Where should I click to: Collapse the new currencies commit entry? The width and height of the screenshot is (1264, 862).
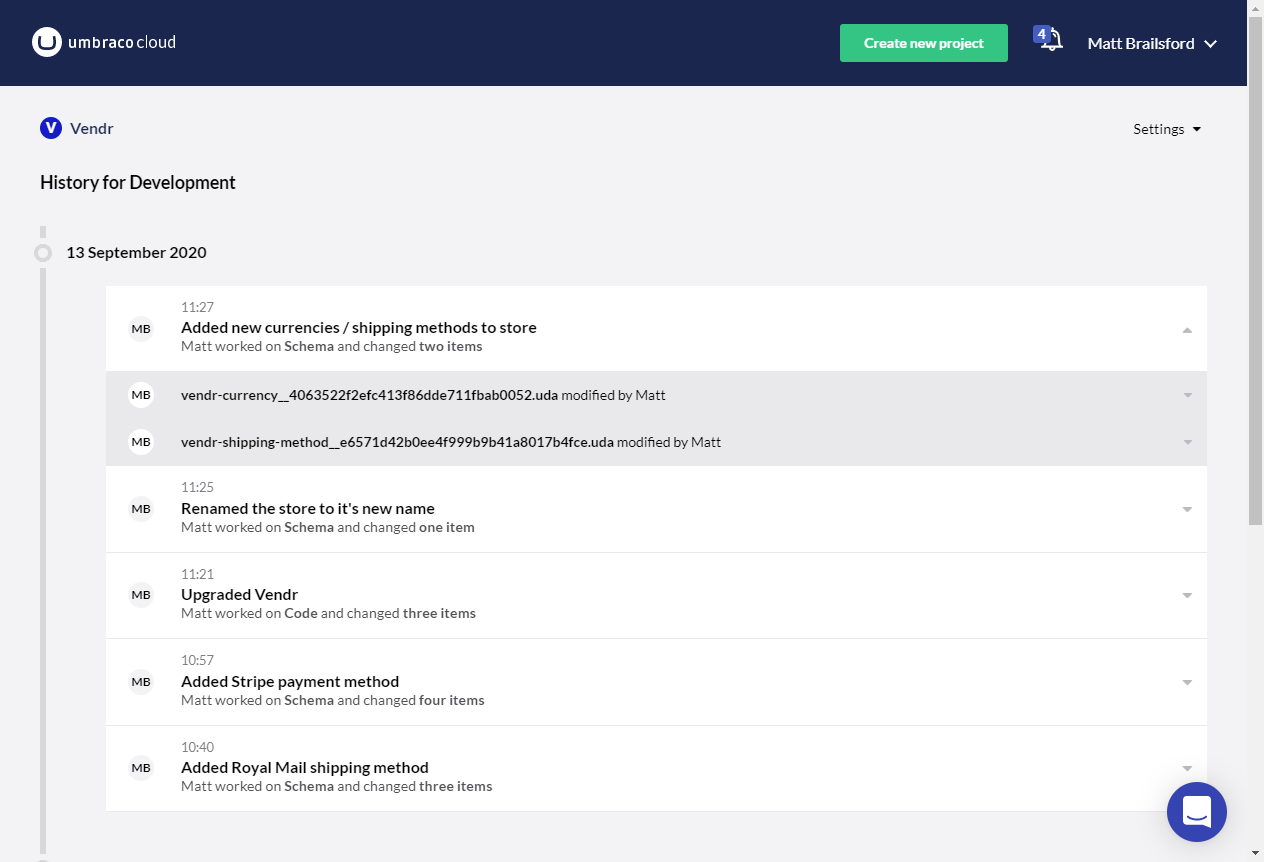point(1187,330)
